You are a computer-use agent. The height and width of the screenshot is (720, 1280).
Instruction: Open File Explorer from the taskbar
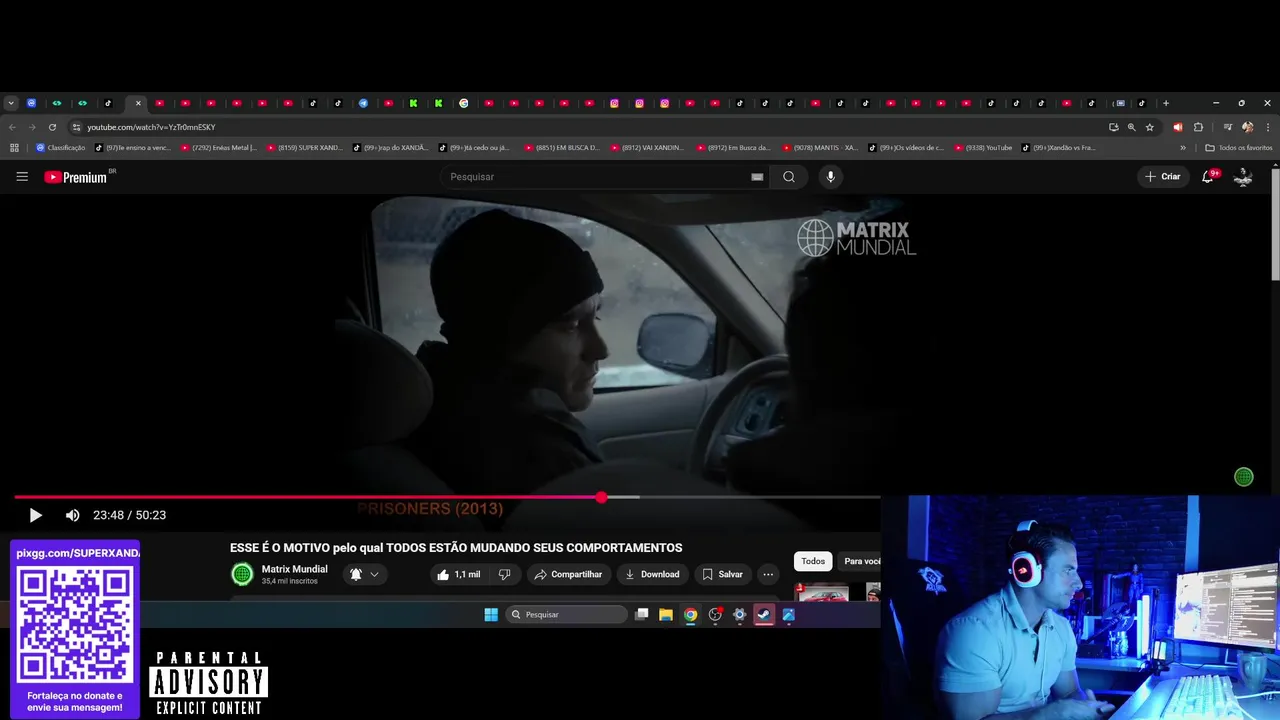pos(666,615)
